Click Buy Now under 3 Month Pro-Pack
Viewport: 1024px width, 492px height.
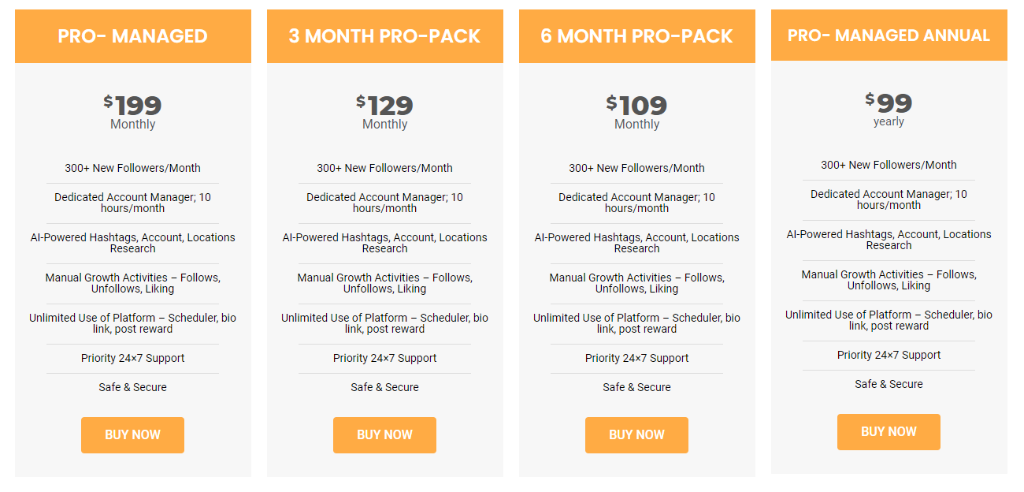pyautogui.click(x=385, y=435)
